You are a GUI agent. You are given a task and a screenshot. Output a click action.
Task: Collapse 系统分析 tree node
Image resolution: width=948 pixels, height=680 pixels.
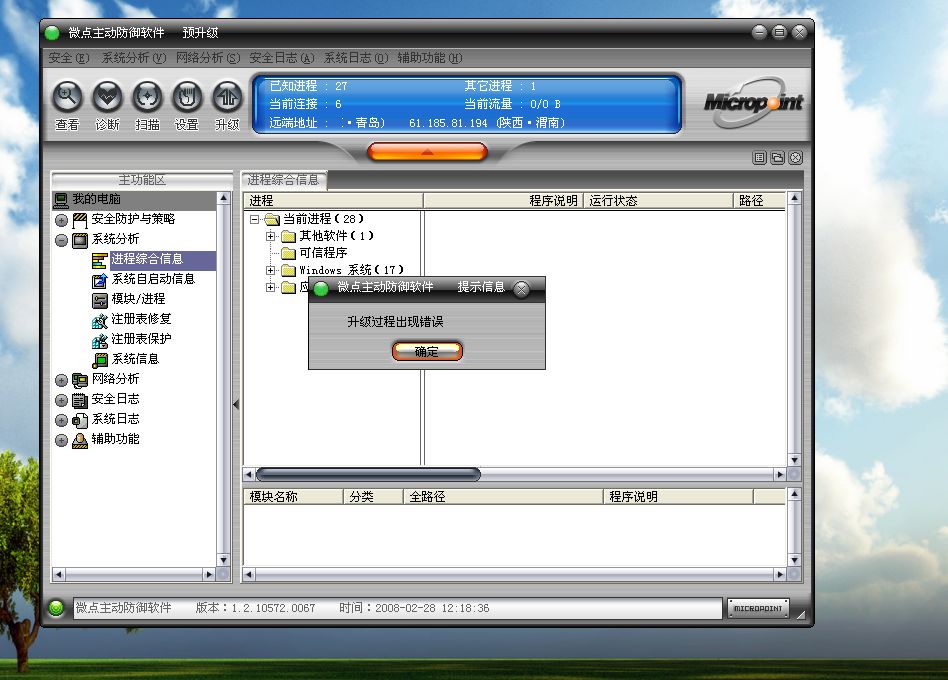[61, 240]
